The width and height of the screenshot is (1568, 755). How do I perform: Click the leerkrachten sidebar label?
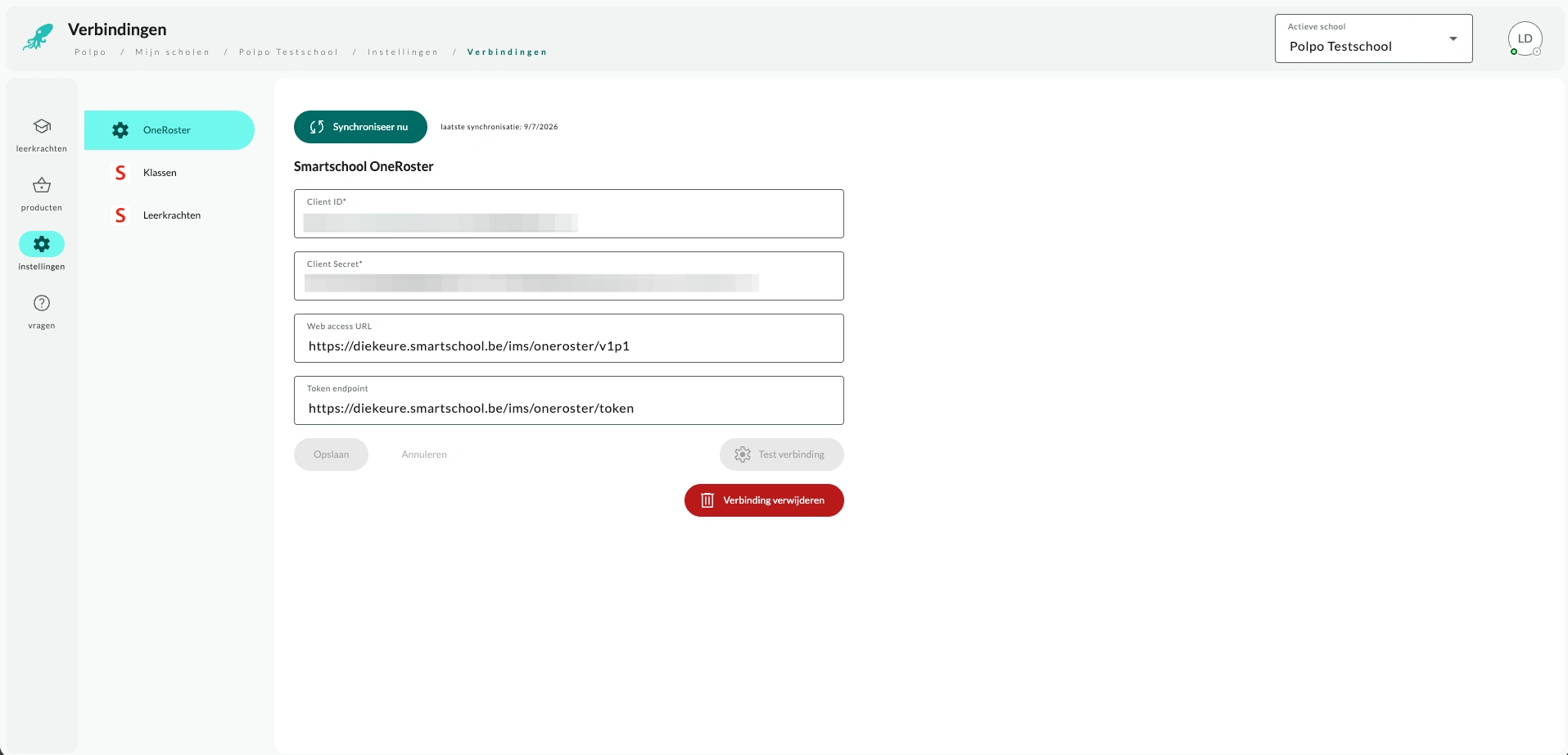coord(42,149)
